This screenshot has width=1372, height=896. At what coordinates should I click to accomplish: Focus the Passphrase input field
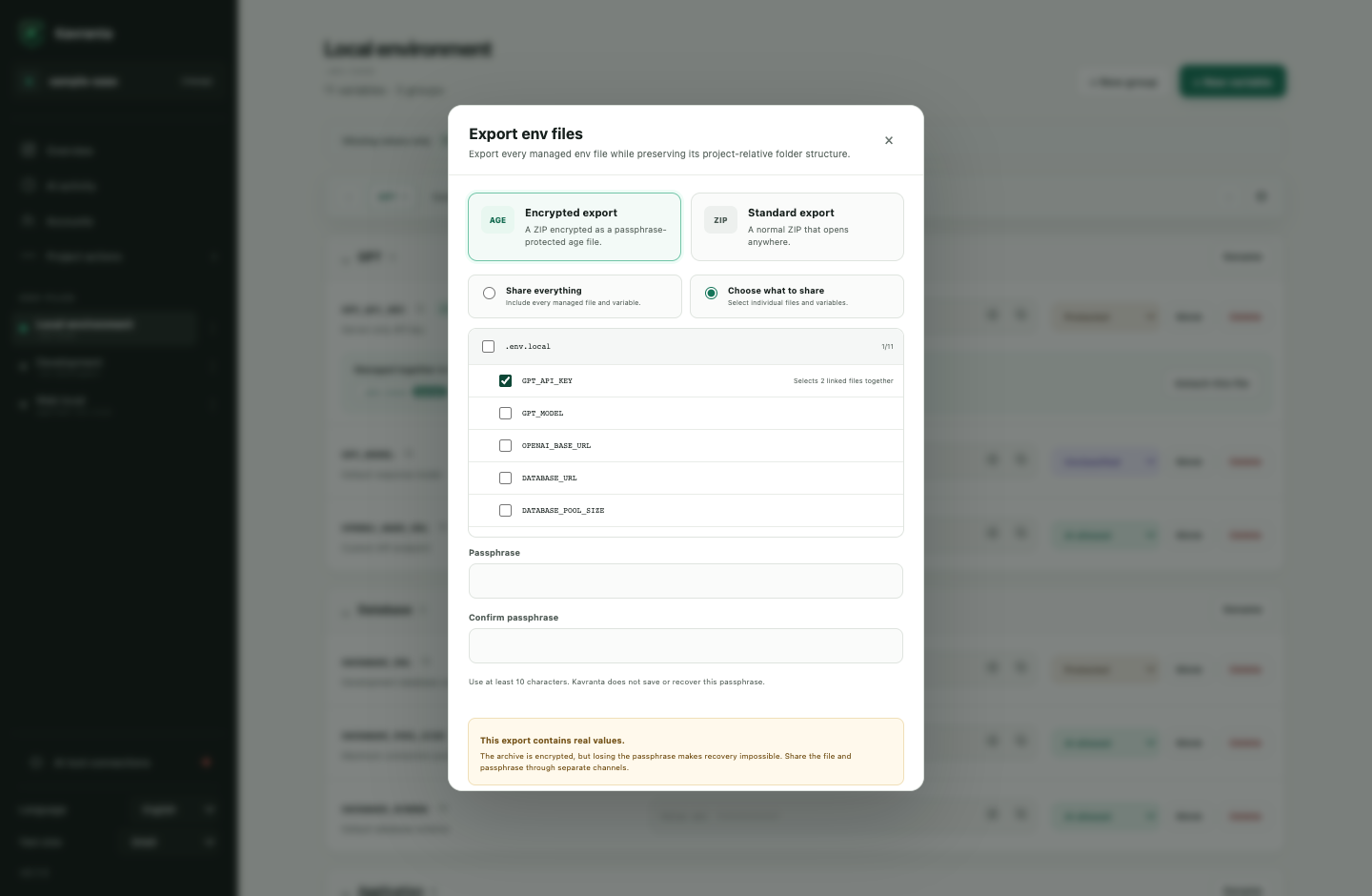pos(686,581)
